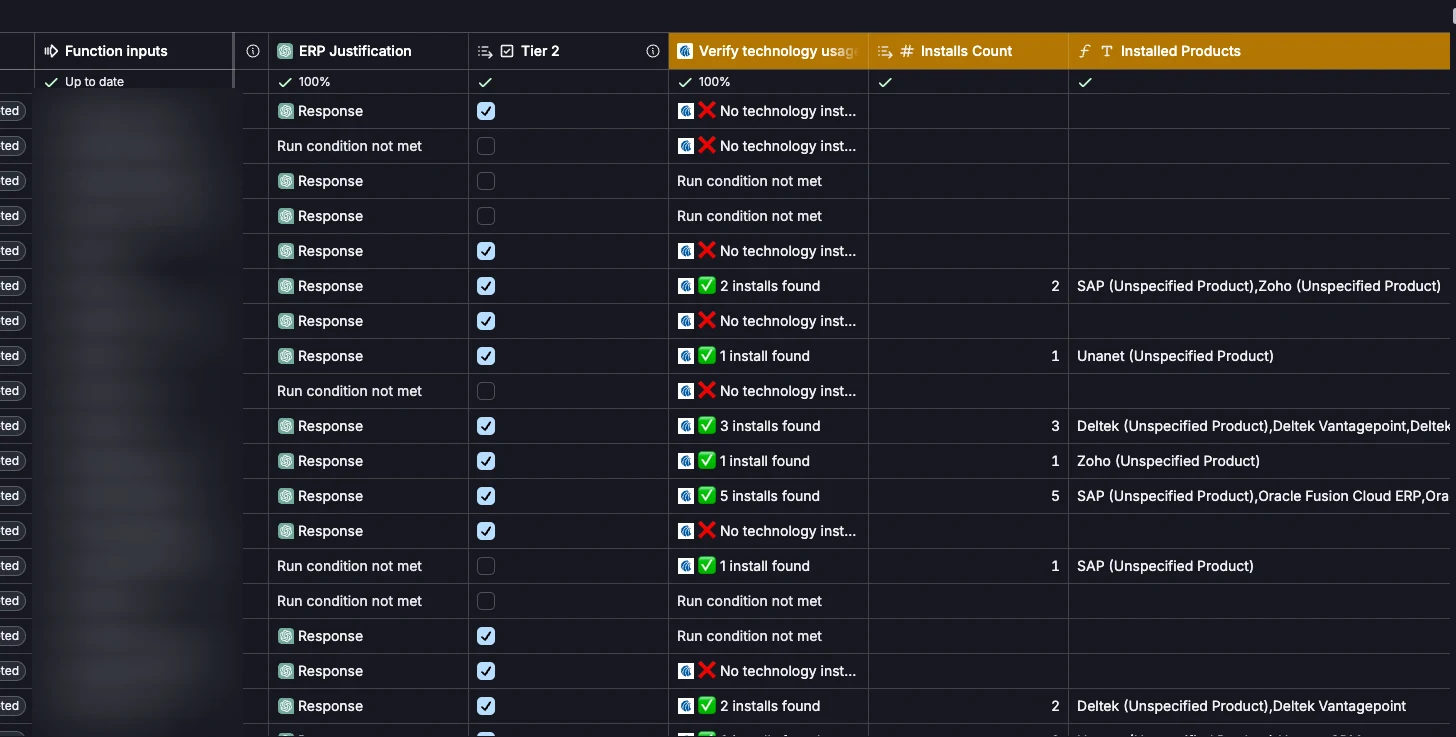Click the provider icon beside 5 installs found
The image size is (1456, 737).
point(686,496)
